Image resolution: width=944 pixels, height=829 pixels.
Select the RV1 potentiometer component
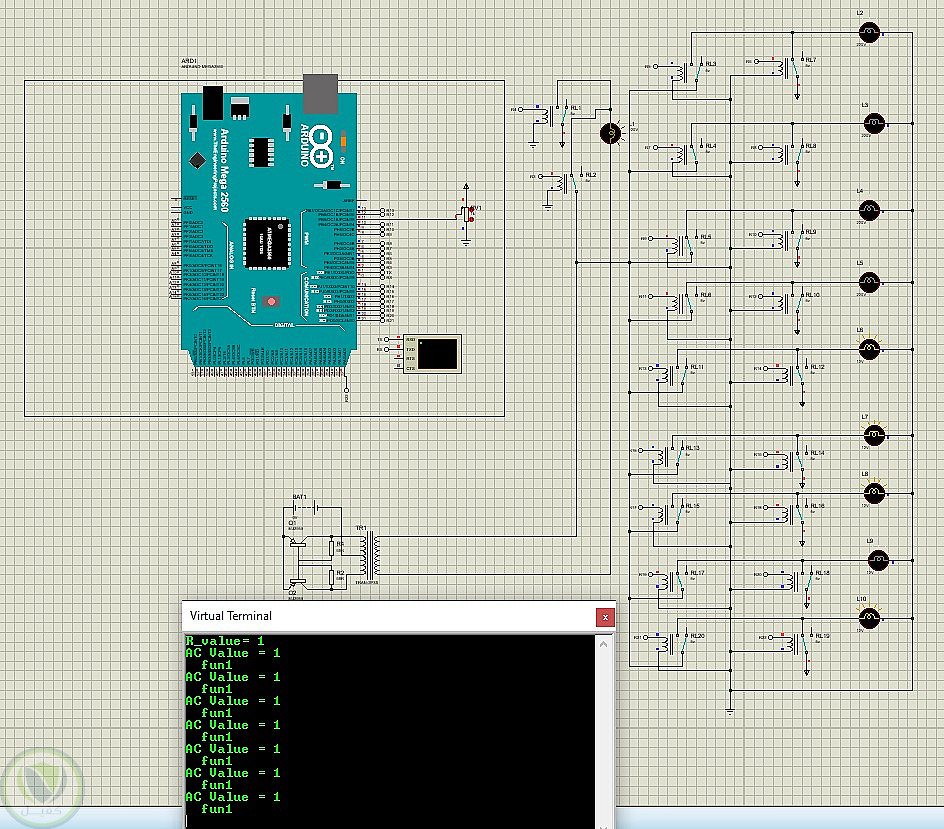pos(467,214)
